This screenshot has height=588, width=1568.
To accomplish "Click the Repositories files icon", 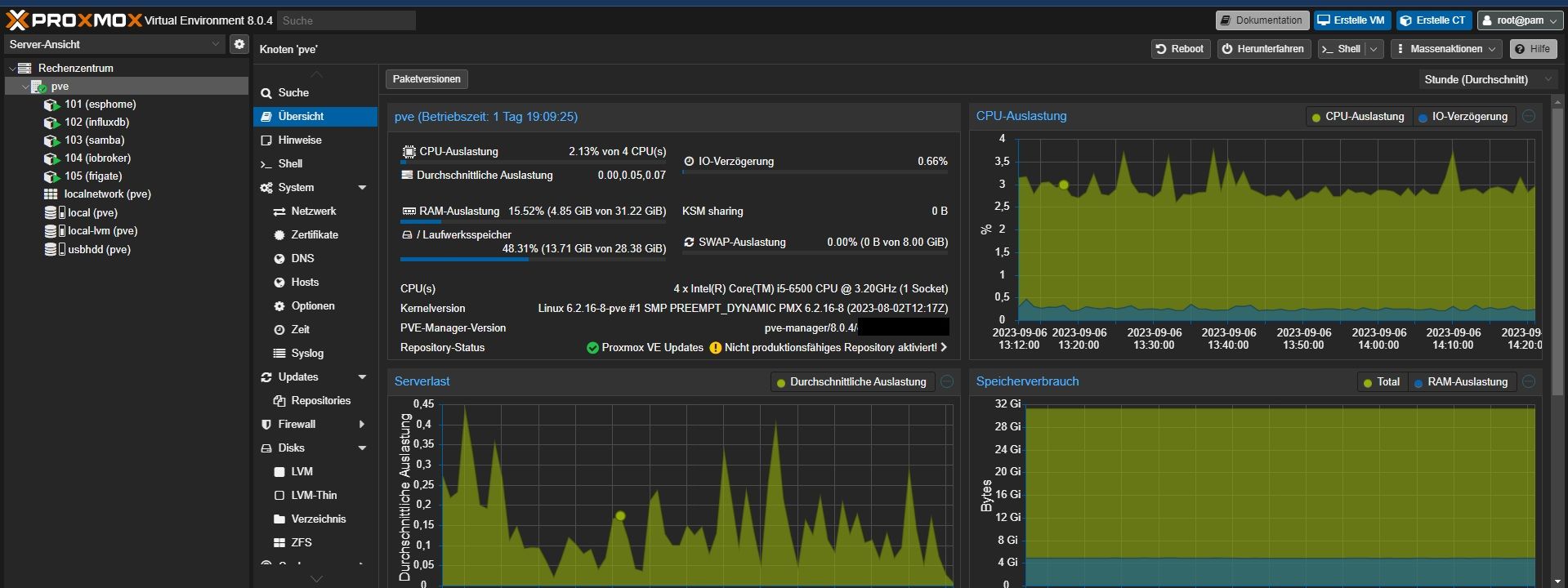I will point(279,401).
